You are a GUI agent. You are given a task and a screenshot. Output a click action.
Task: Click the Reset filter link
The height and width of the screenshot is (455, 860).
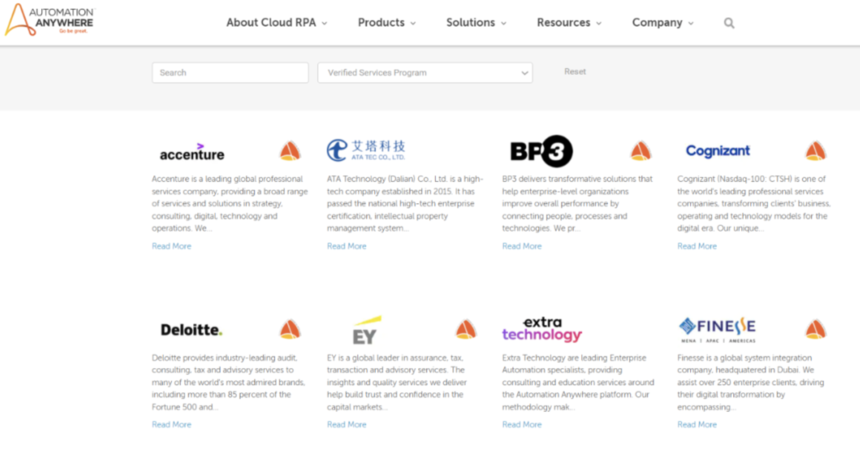(x=575, y=72)
